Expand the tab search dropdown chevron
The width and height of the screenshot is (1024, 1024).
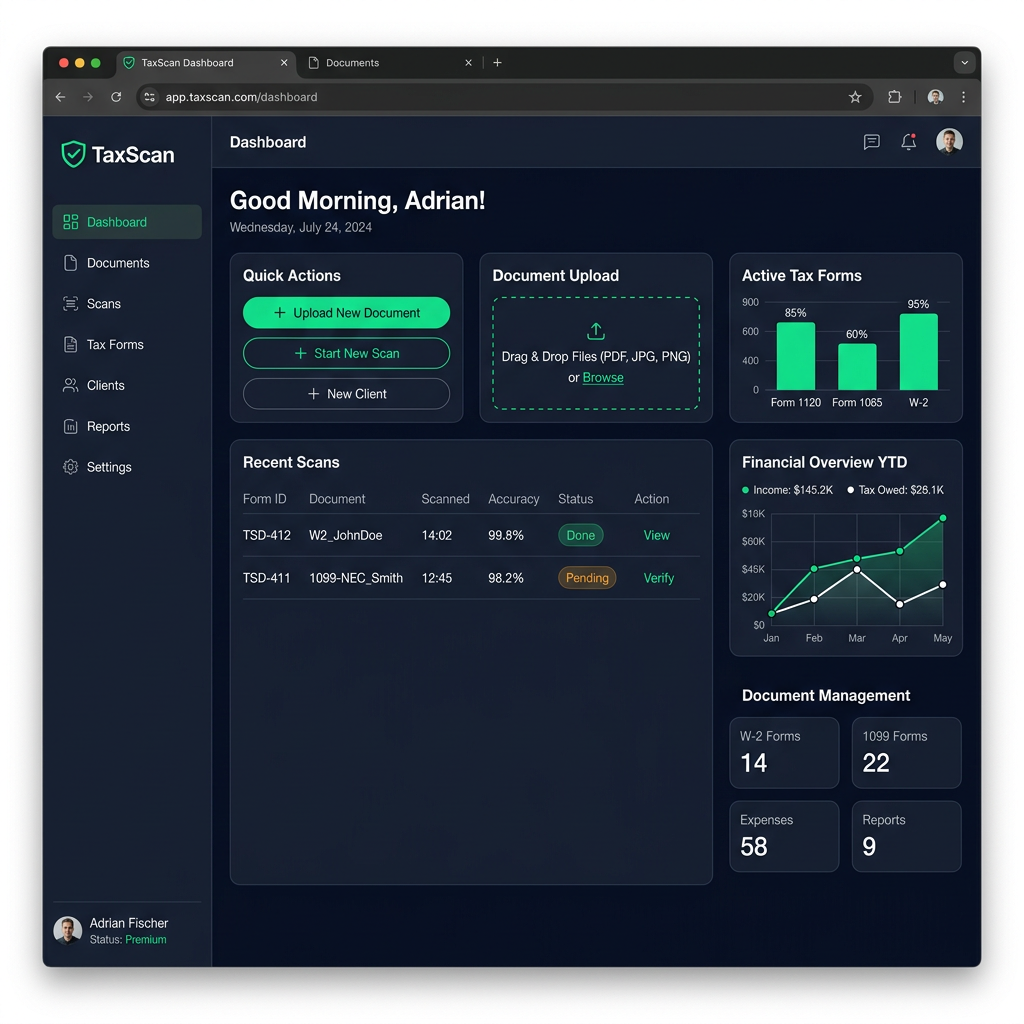tap(965, 63)
